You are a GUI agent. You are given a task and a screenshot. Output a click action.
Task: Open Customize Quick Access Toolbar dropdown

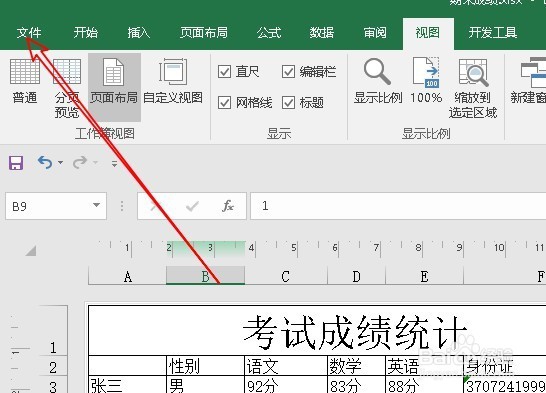tap(114, 163)
